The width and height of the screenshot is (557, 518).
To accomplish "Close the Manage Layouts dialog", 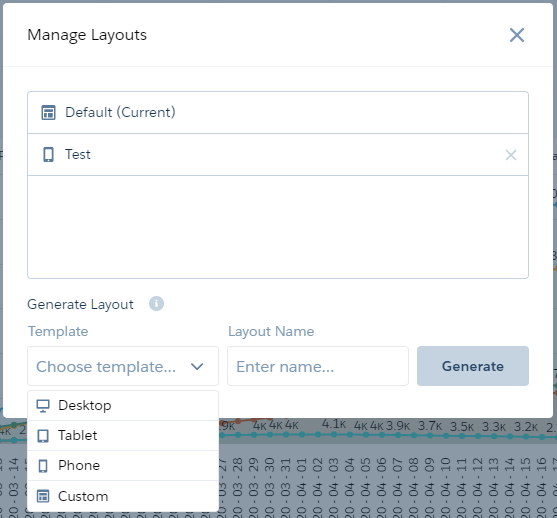I will (517, 35).
